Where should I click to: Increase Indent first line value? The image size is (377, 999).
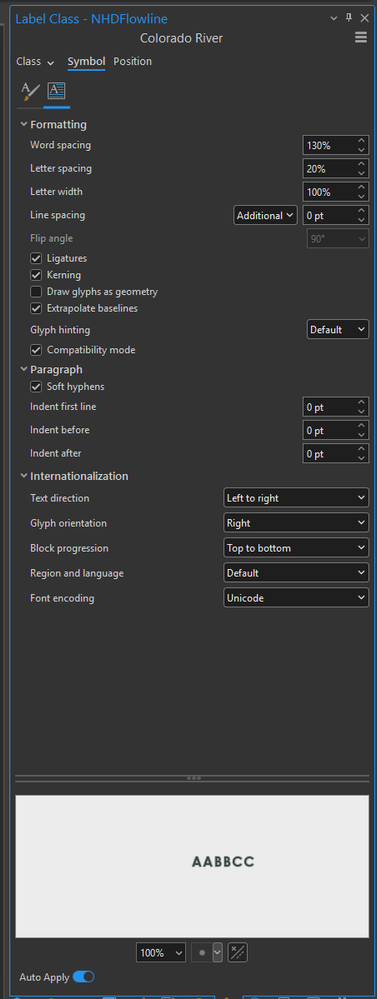361,402
